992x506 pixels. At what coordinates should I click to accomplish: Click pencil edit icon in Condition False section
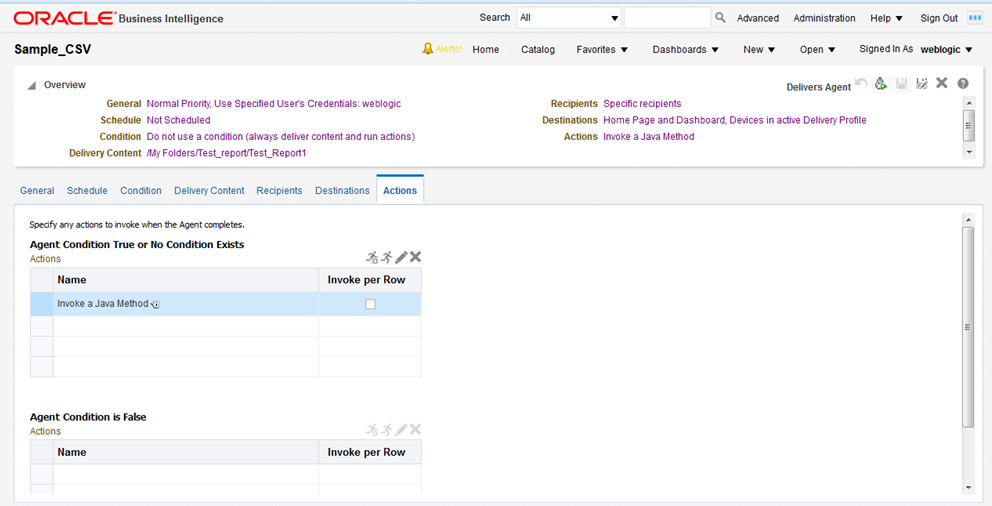coord(401,430)
